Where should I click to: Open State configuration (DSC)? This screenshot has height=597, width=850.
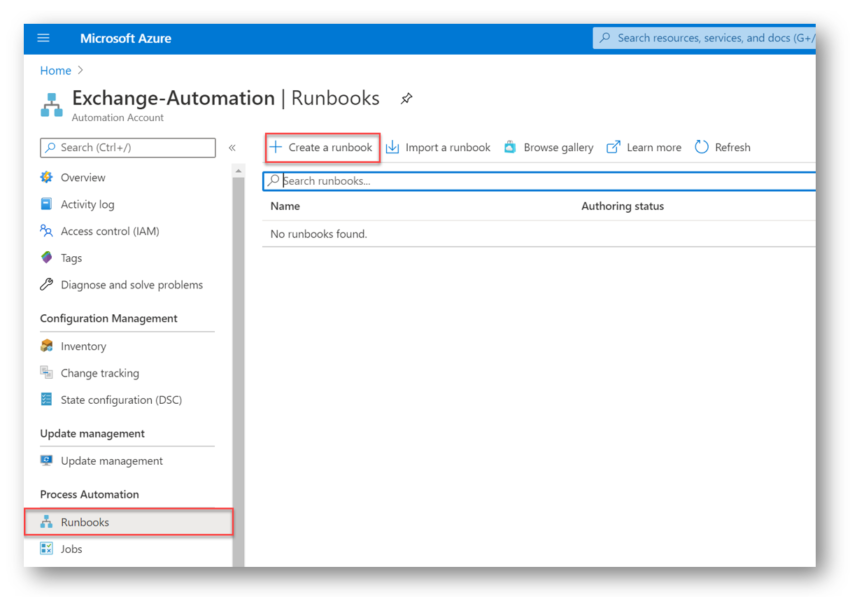click(x=121, y=400)
